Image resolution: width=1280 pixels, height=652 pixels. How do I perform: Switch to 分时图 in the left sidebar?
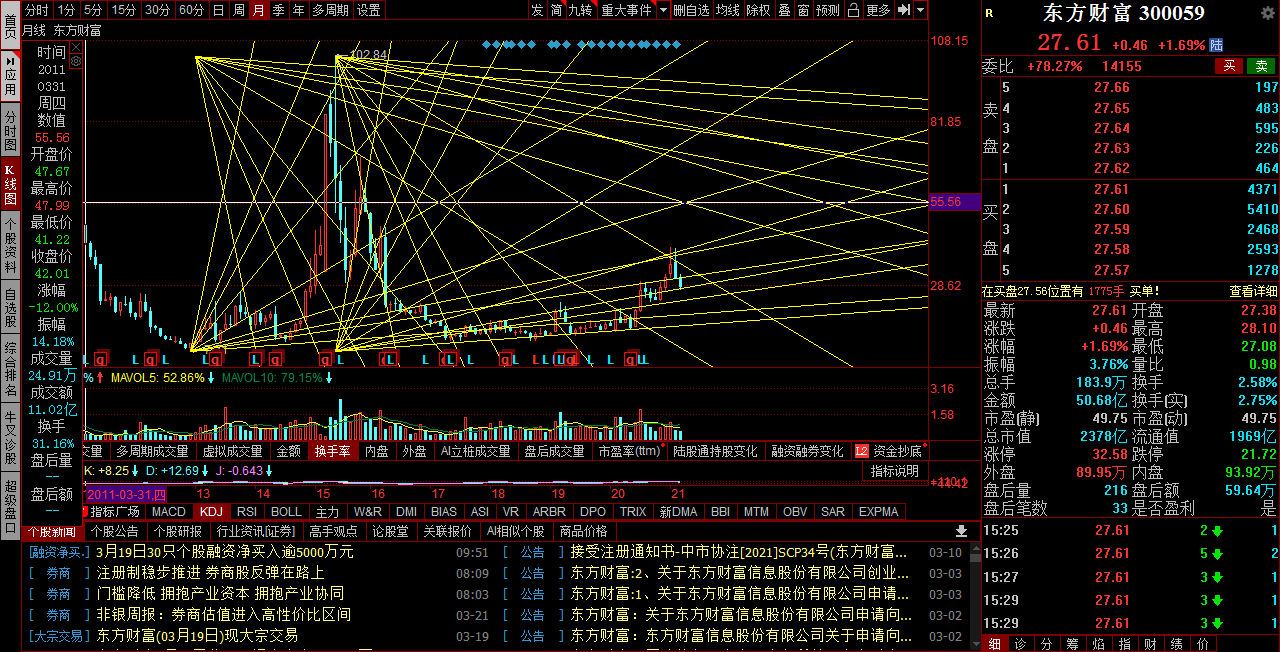coord(10,130)
